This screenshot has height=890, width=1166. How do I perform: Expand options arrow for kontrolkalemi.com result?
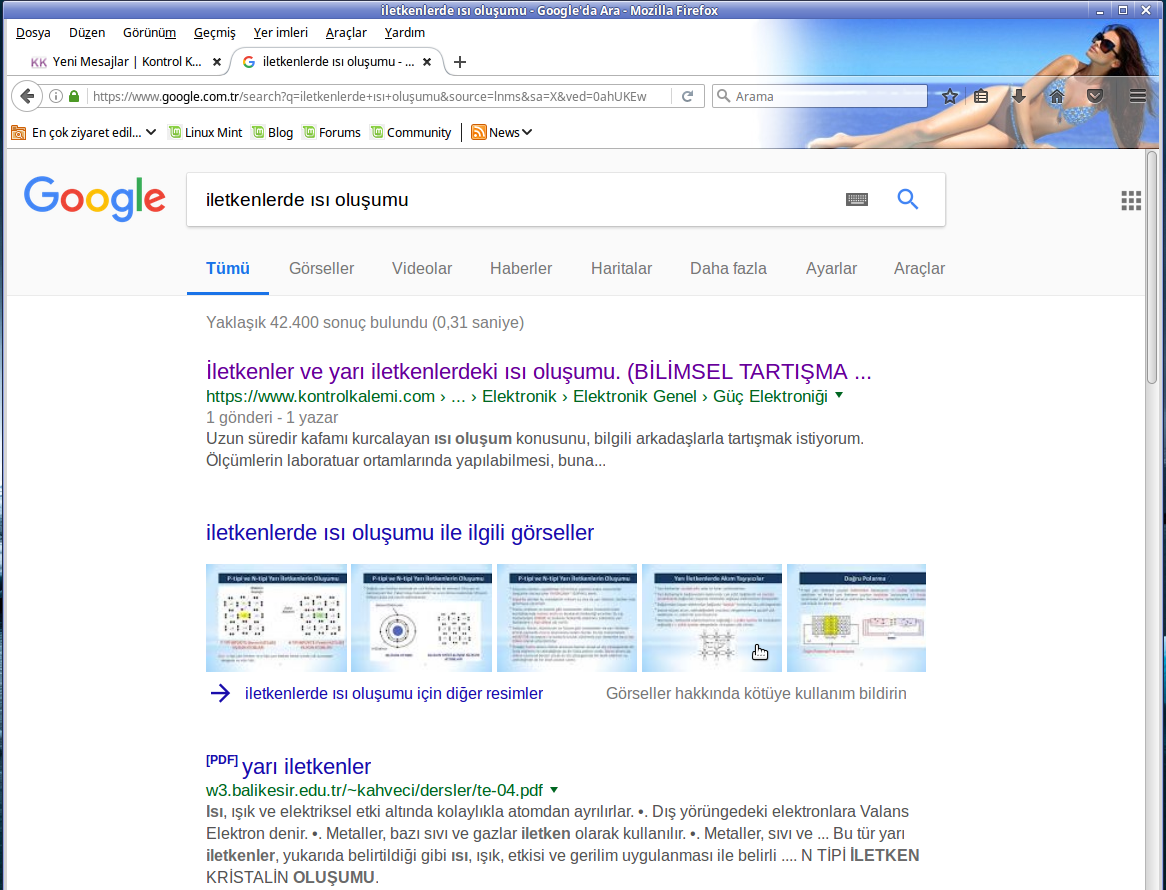point(840,396)
